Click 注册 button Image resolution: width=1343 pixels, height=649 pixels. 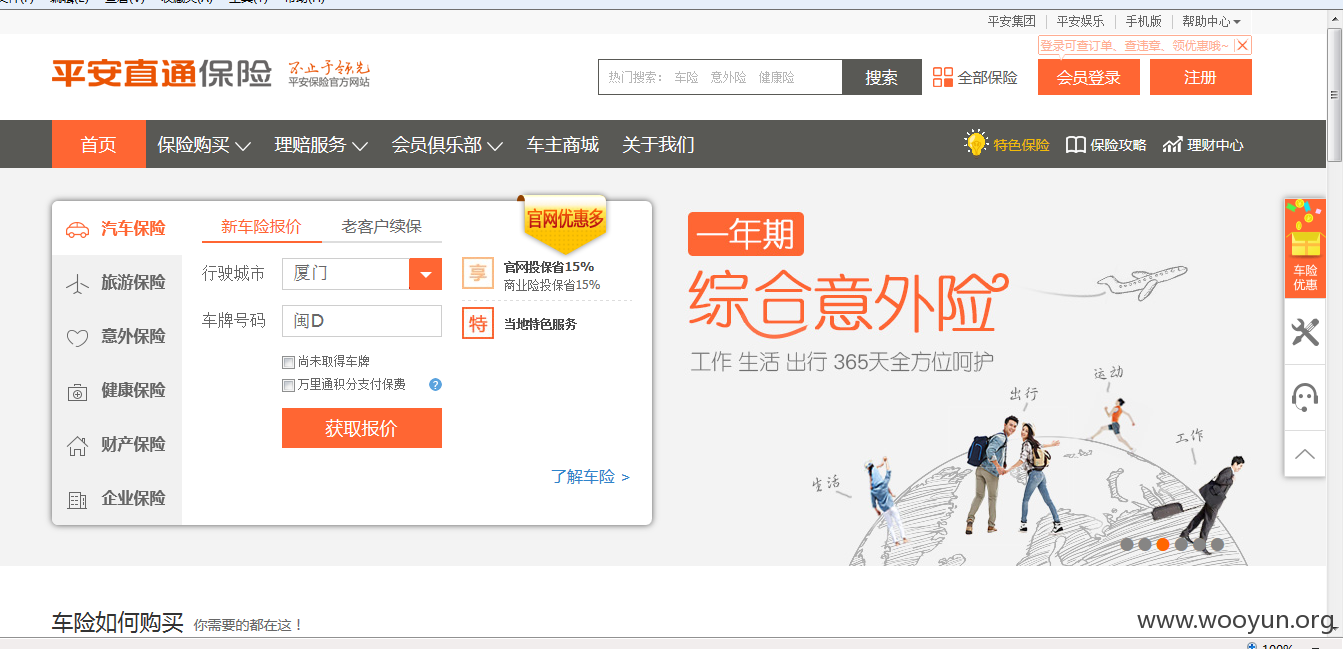click(x=1201, y=77)
